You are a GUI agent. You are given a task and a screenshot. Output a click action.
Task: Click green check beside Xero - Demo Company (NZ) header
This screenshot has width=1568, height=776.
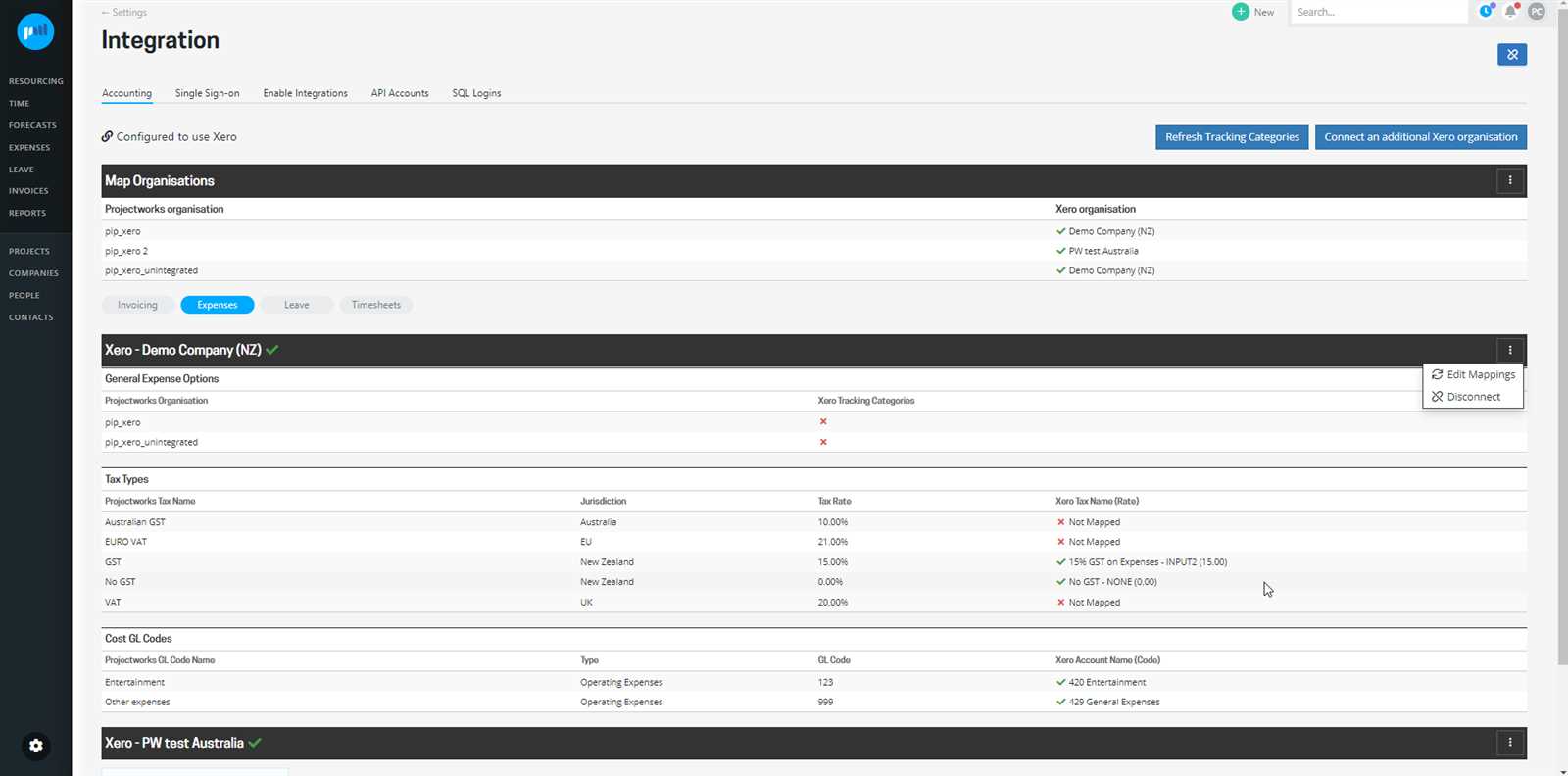click(272, 350)
